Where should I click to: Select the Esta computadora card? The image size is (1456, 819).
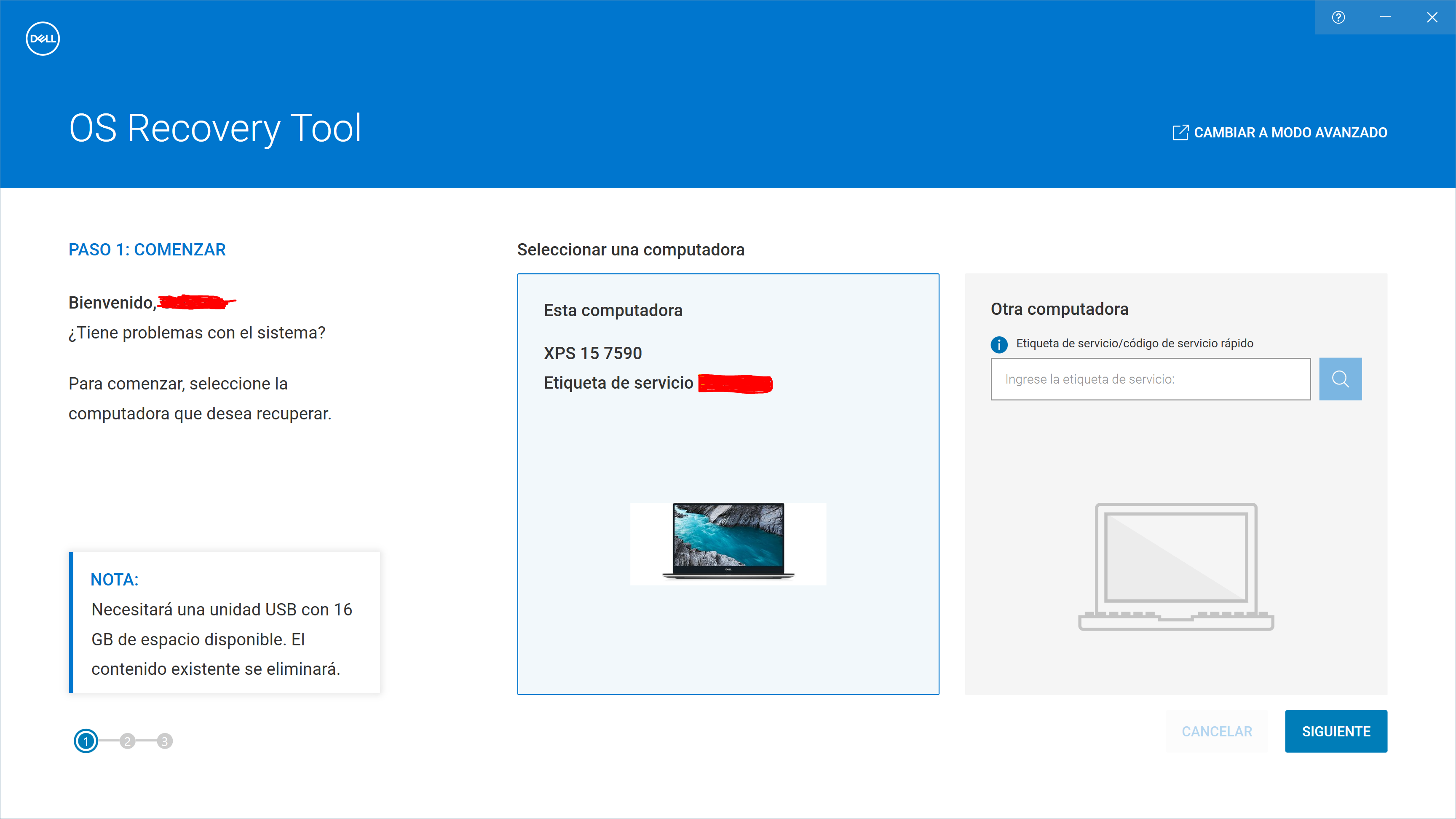pos(728,484)
